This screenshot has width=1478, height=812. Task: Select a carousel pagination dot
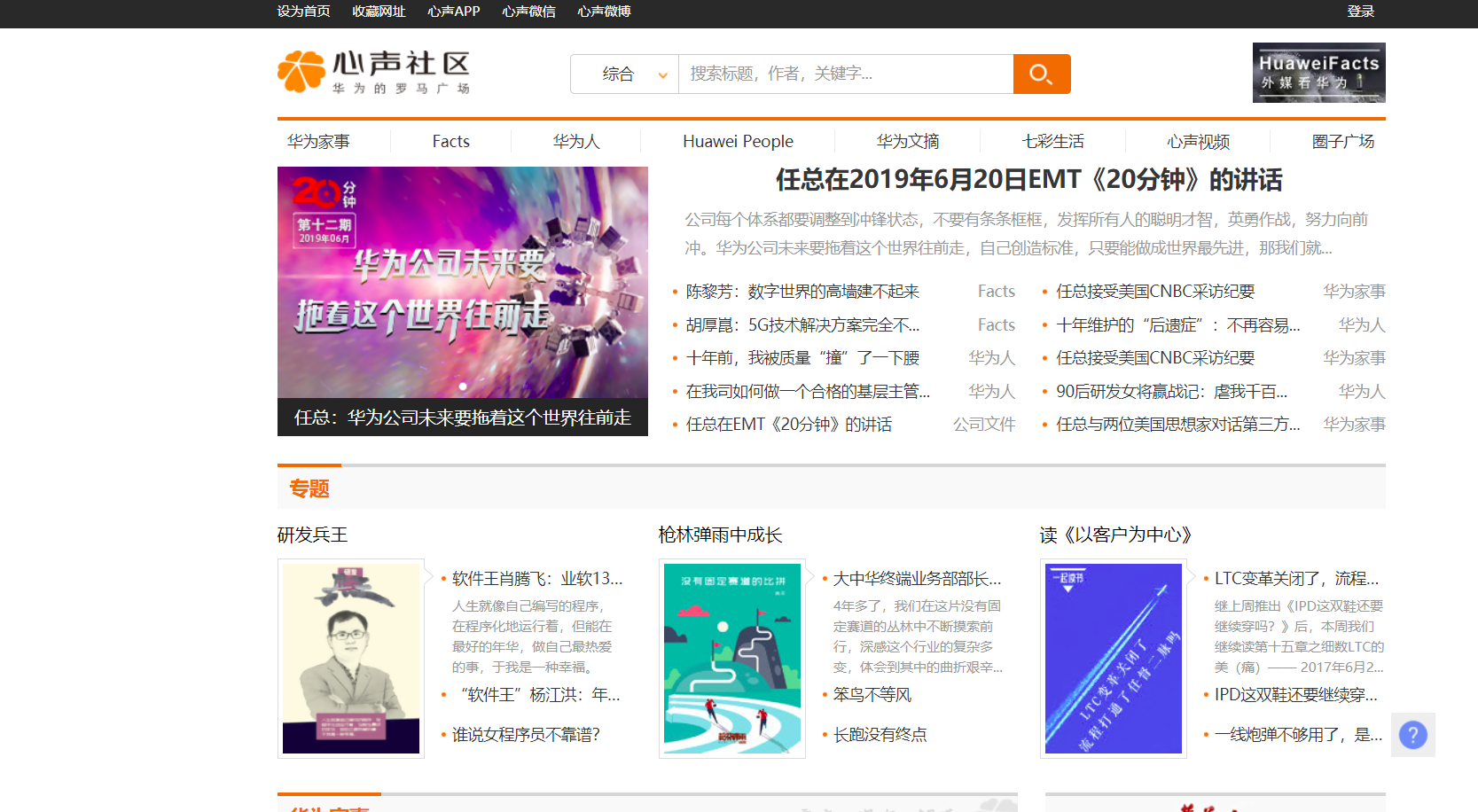tap(463, 386)
